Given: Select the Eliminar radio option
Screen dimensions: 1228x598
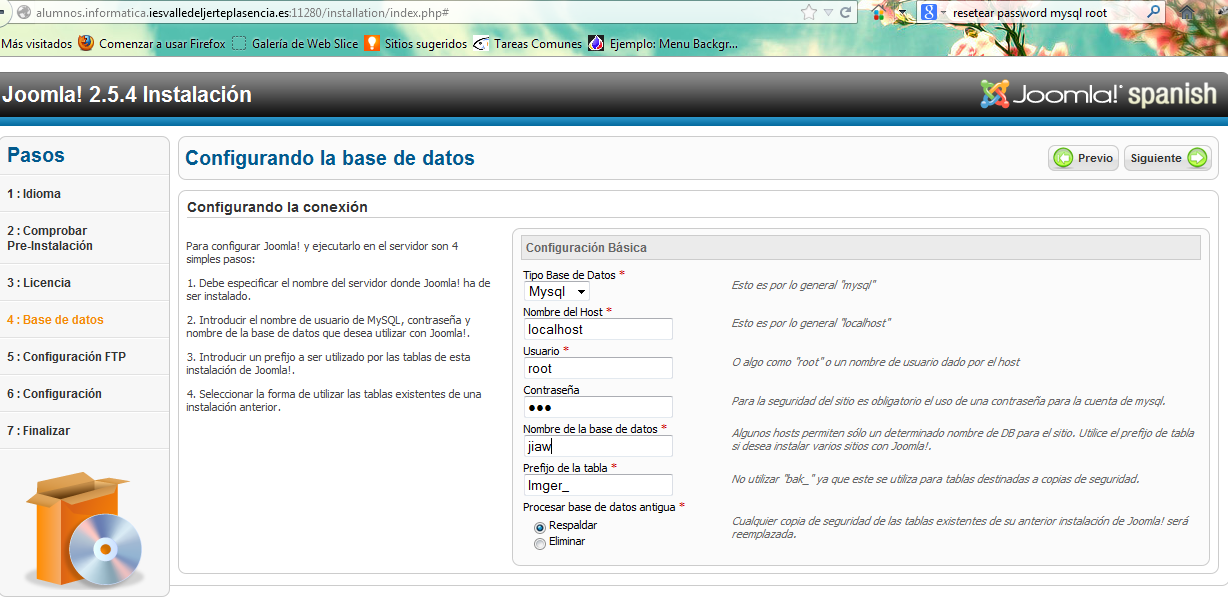Looking at the screenshot, I should 540,543.
